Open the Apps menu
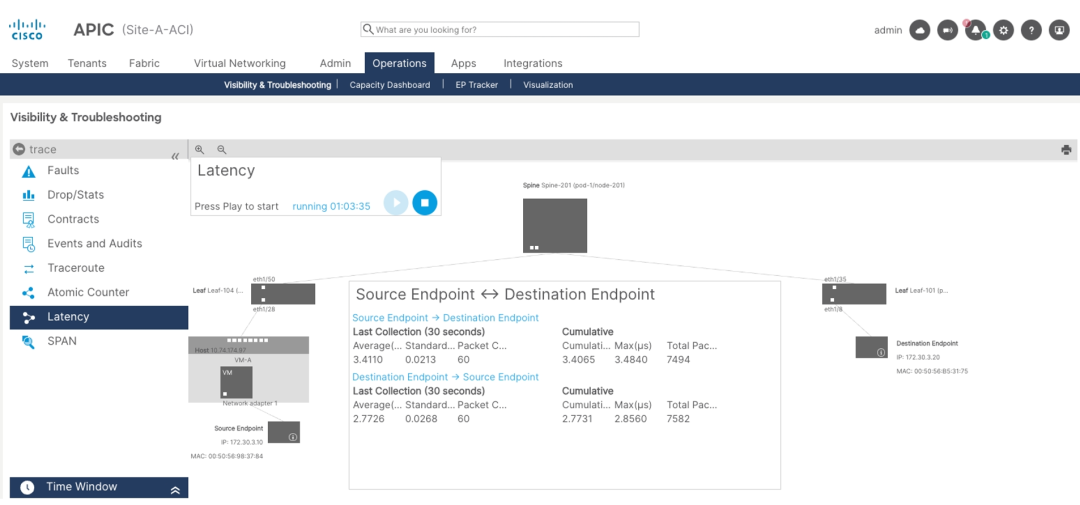 pos(464,63)
